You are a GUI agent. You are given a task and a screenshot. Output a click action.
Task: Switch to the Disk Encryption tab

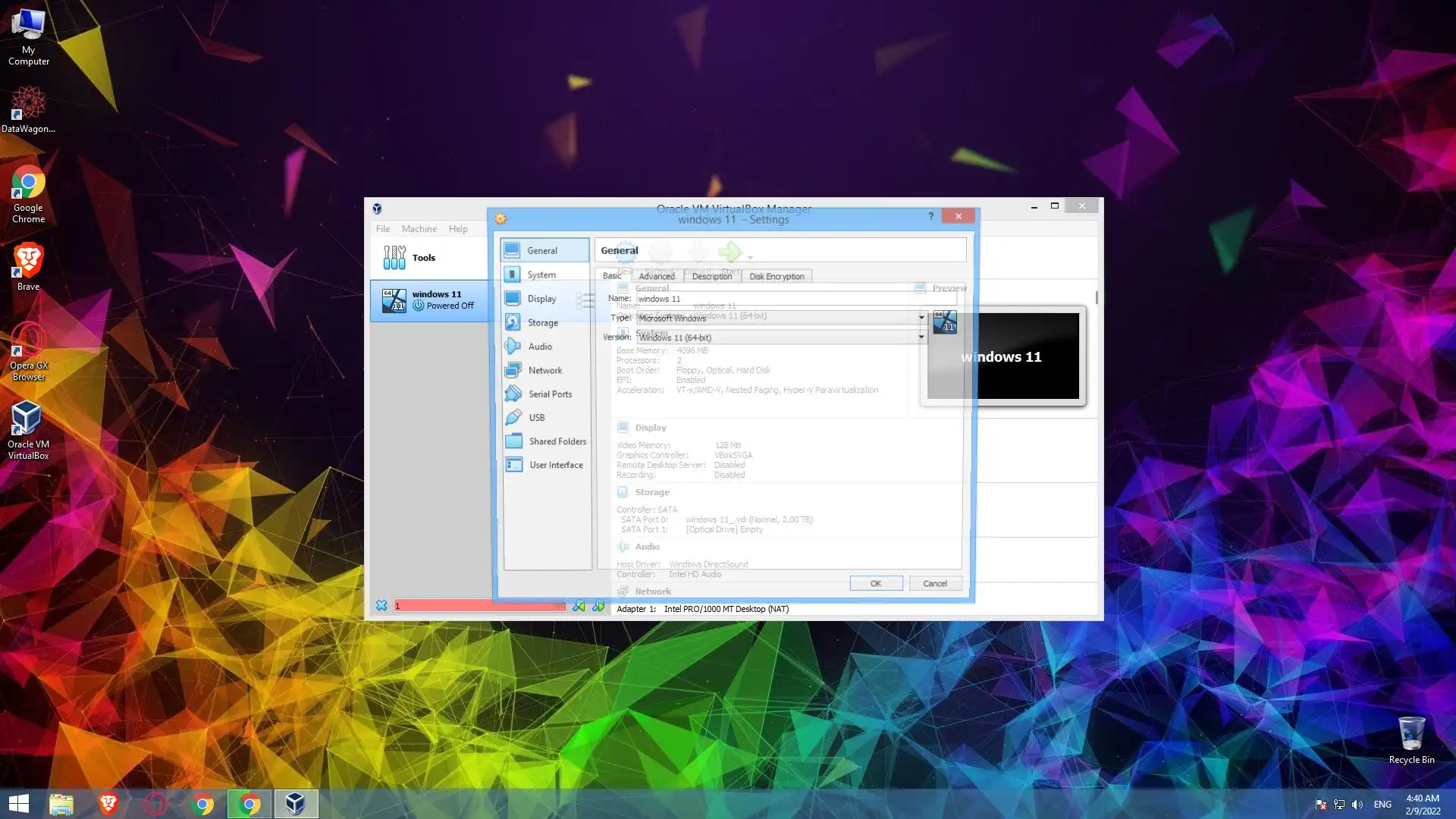(x=777, y=276)
